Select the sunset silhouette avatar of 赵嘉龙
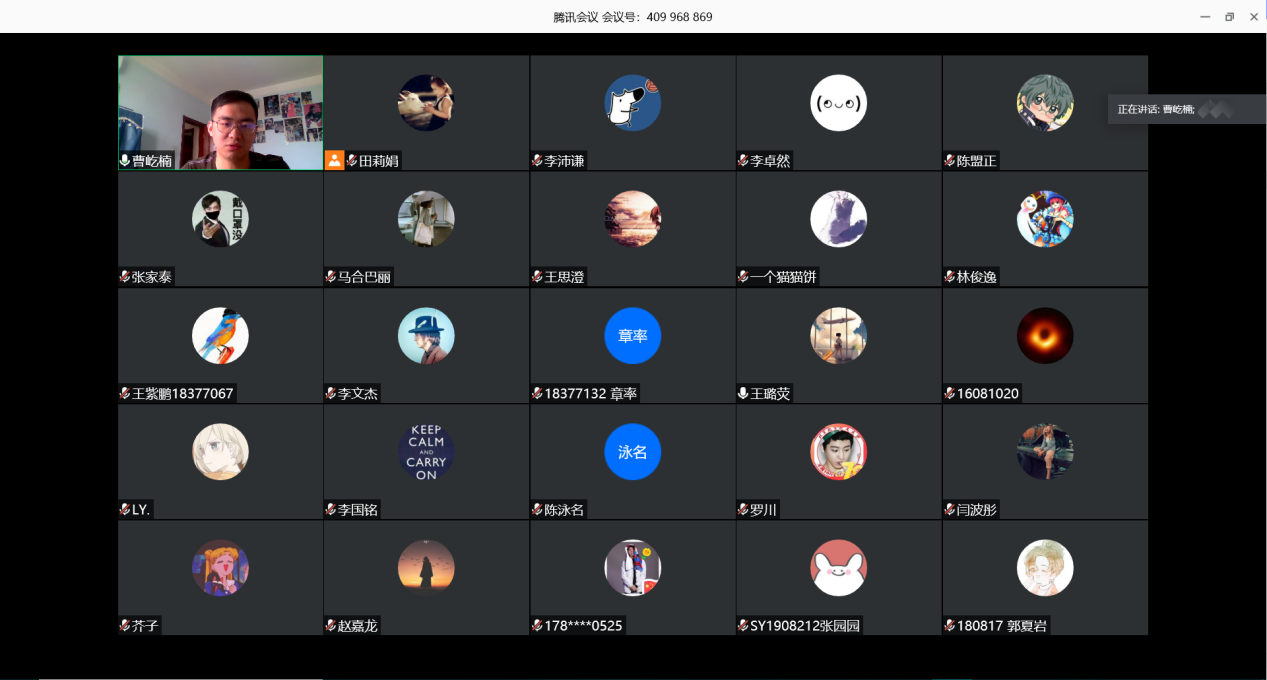This screenshot has height=680, width=1267. [426, 568]
